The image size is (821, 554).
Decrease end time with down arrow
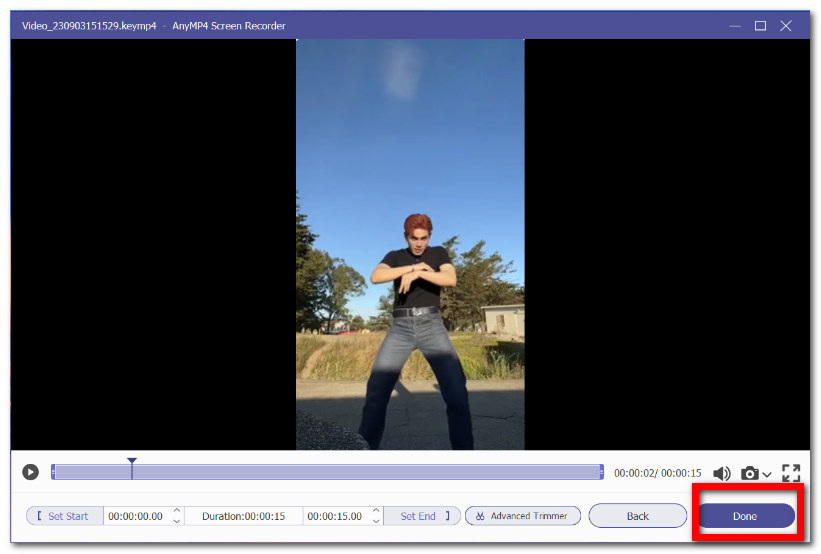pos(376,521)
